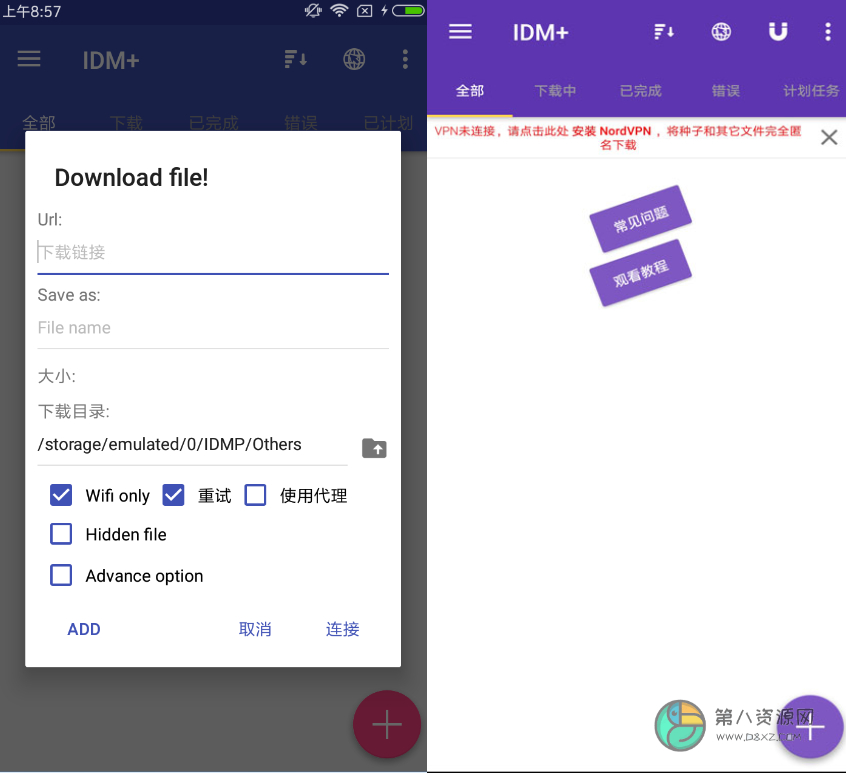Switch to 已完成 tab in purple screen
The width and height of the screenshot is (846, 773).
click(x=640, y=91)
